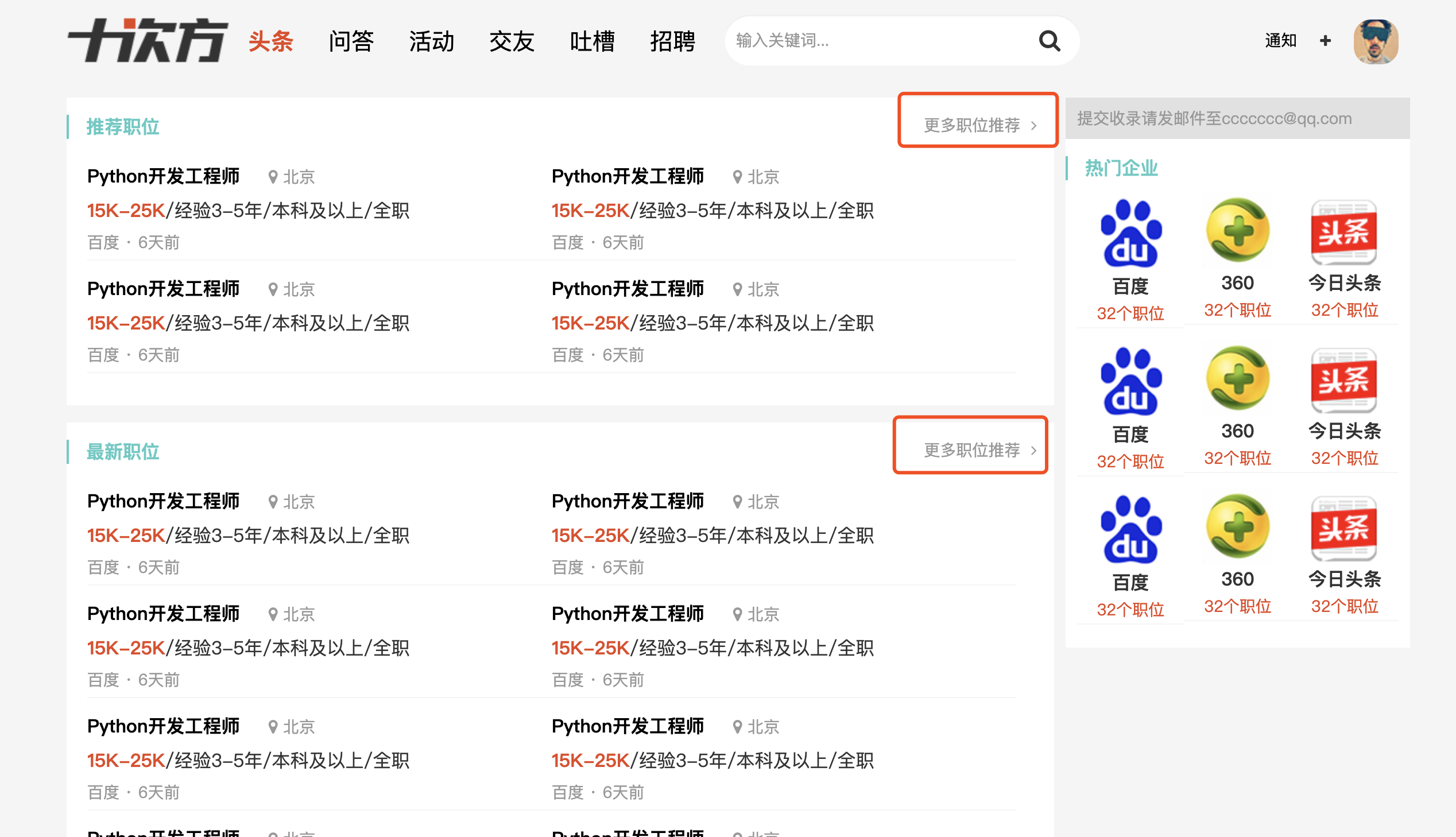
Task: Go to the 活动 section
Action: click(x=432, y=41)
